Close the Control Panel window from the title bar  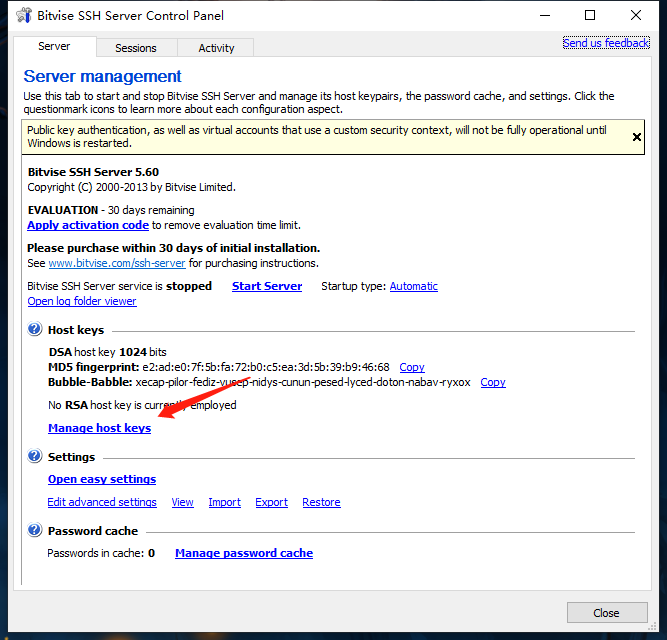[x=636, y=15]
